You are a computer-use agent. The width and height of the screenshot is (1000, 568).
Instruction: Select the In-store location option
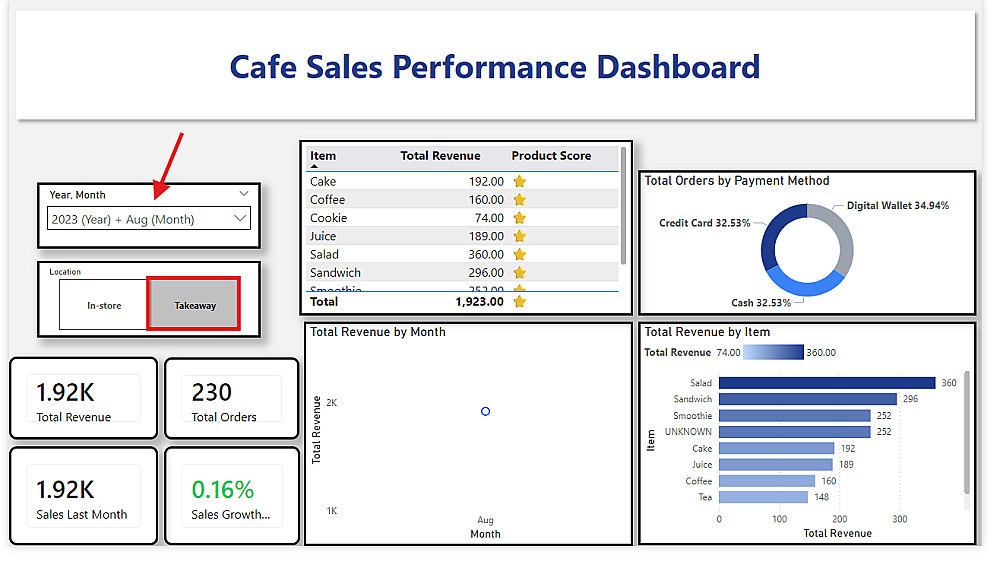tap(103, 305)
